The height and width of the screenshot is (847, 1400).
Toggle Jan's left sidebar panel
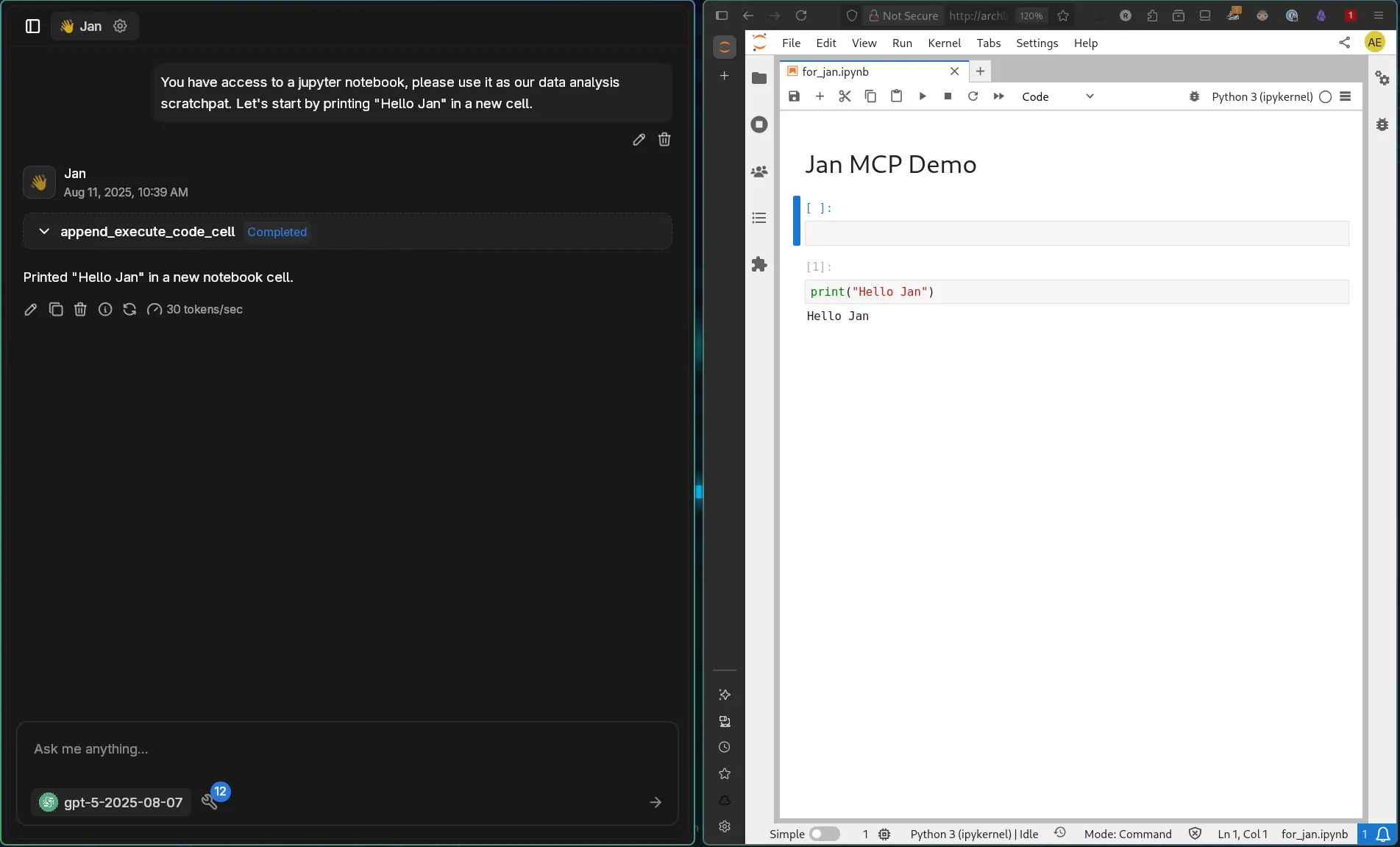point(32,26)
